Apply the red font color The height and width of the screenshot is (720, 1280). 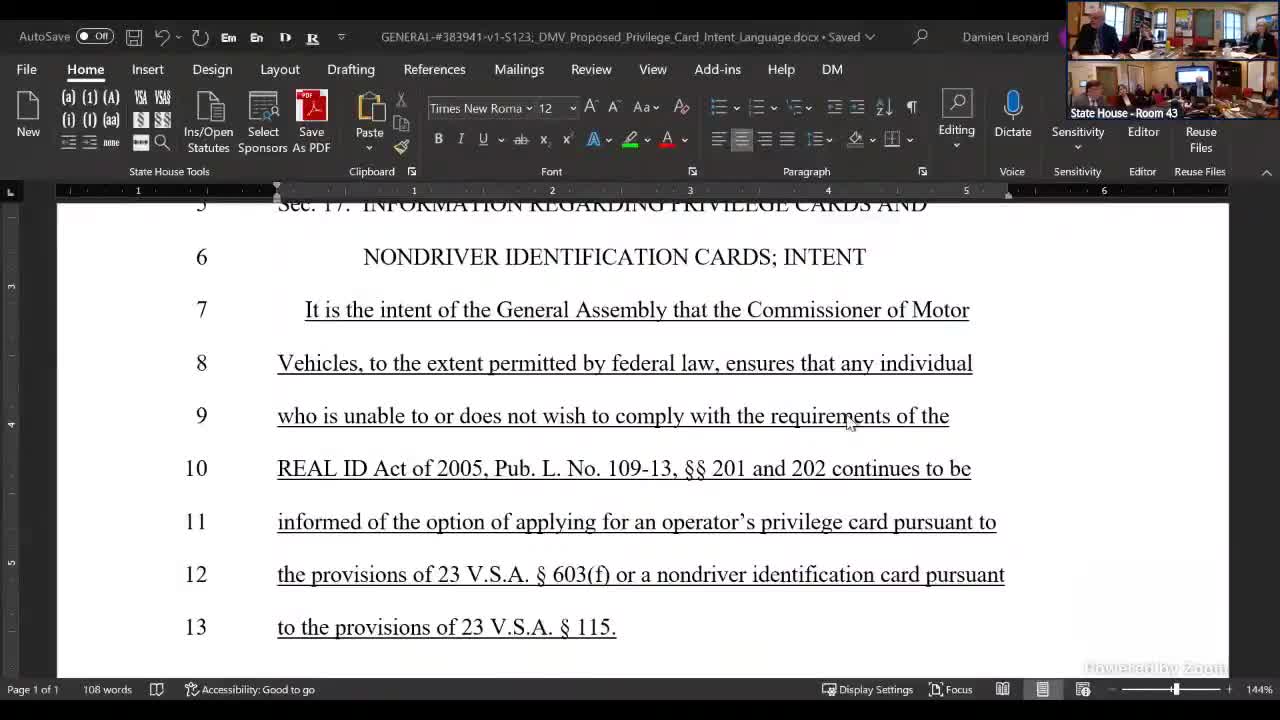click(666, 140)
